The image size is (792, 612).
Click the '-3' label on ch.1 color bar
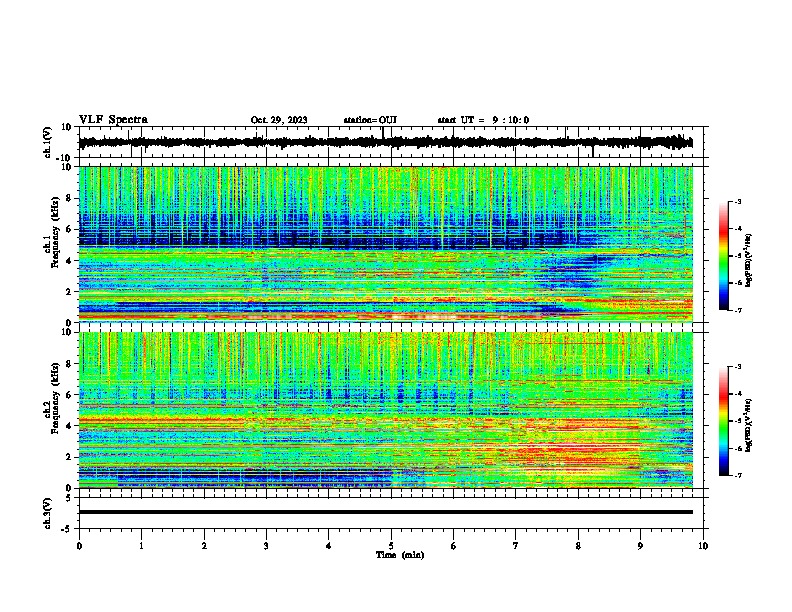pos(738,202)
